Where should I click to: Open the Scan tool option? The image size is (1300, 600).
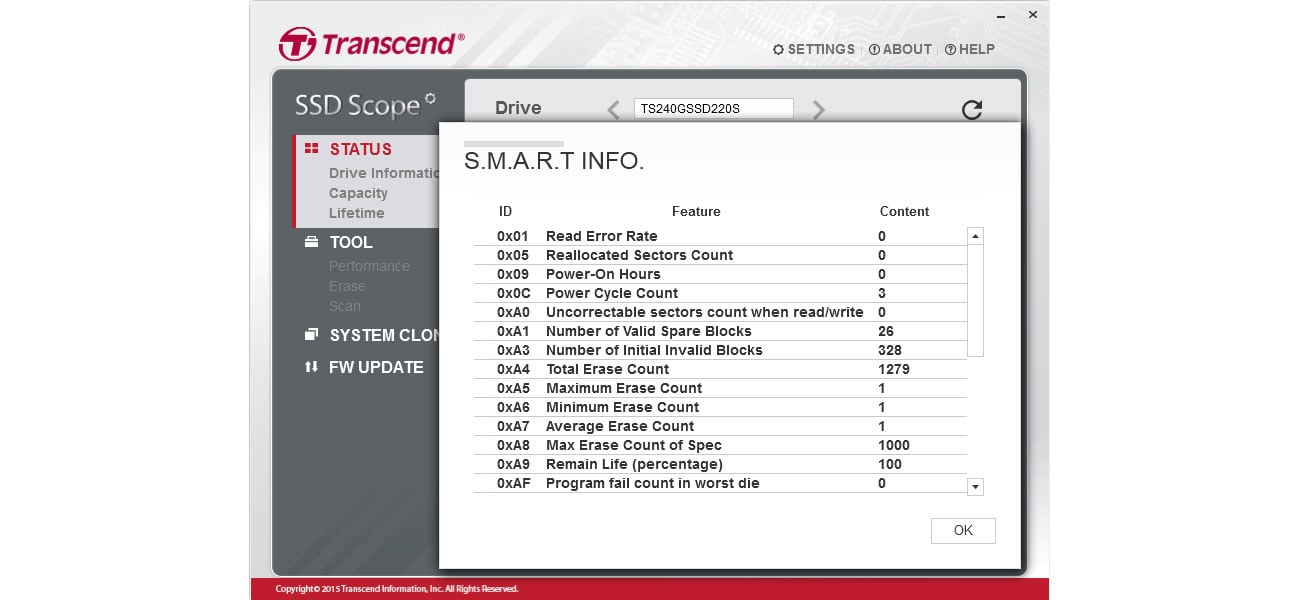pos(344,306)
